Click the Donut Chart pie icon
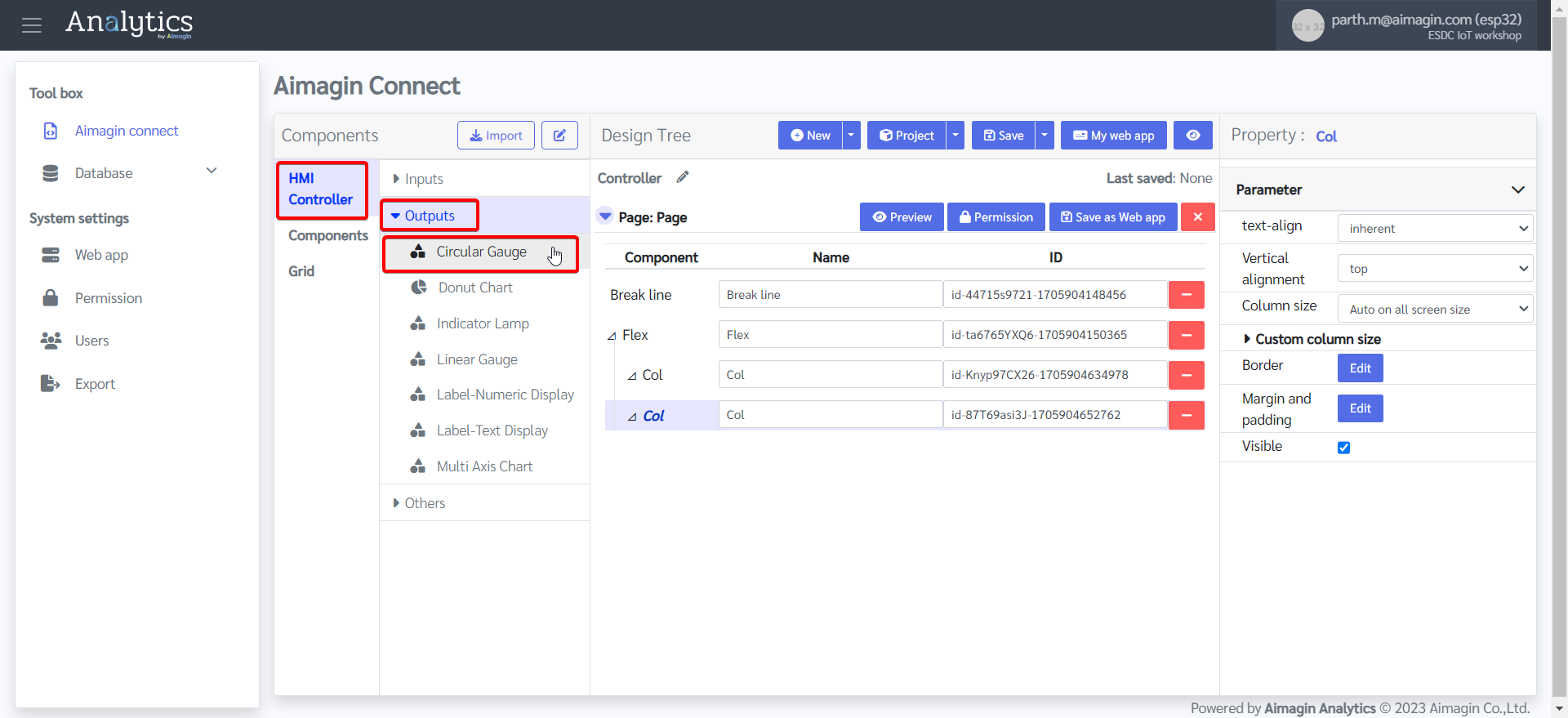 (419, 288)
